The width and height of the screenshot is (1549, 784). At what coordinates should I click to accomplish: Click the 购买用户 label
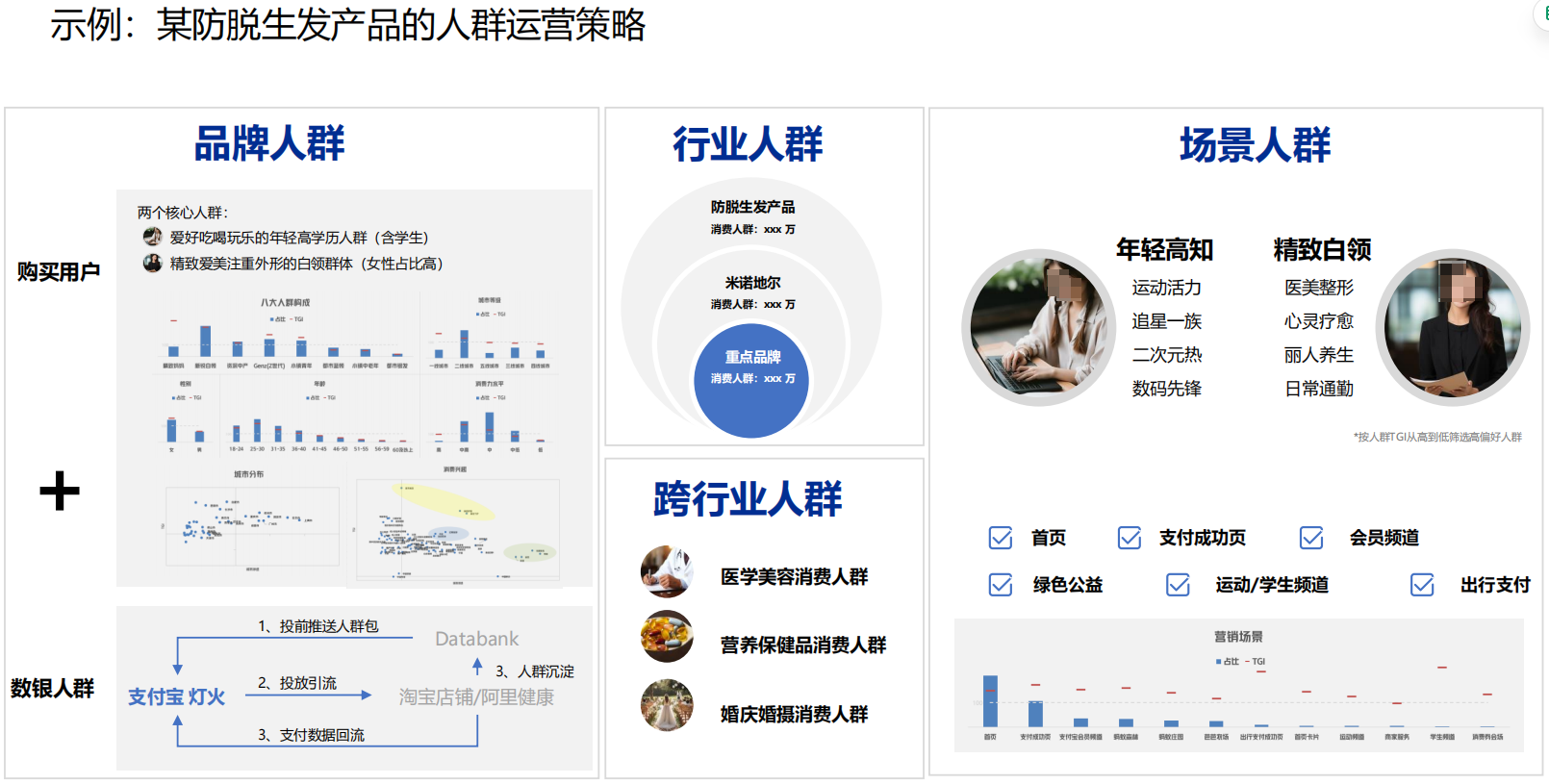(59, 272)
